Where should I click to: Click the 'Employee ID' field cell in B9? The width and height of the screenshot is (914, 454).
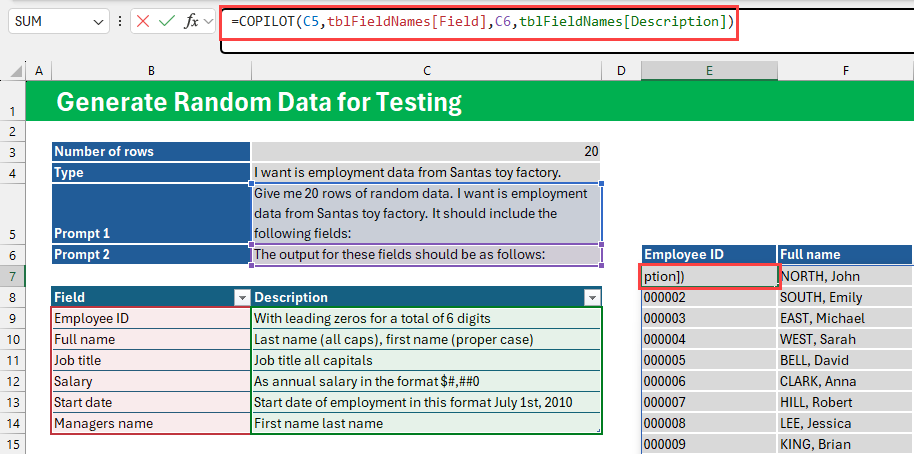pos(150,318)
